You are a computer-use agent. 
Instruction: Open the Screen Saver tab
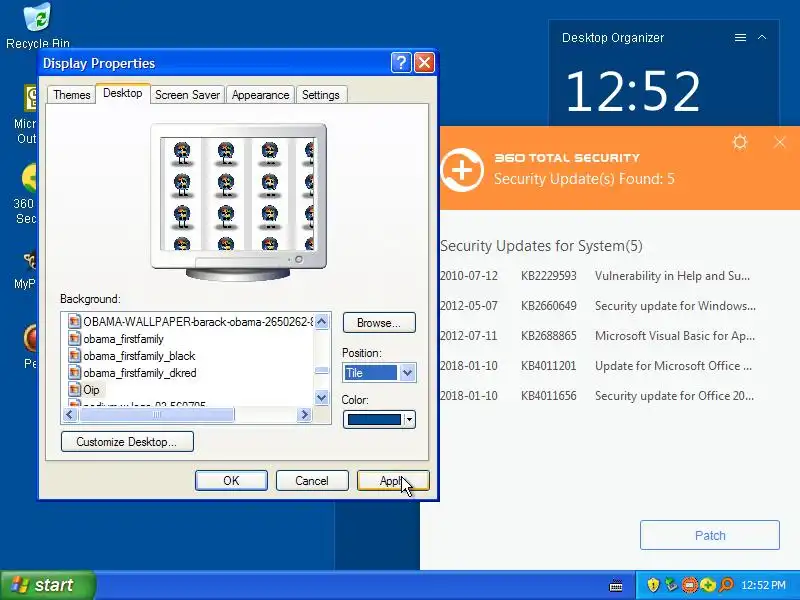tap(187, 95)
